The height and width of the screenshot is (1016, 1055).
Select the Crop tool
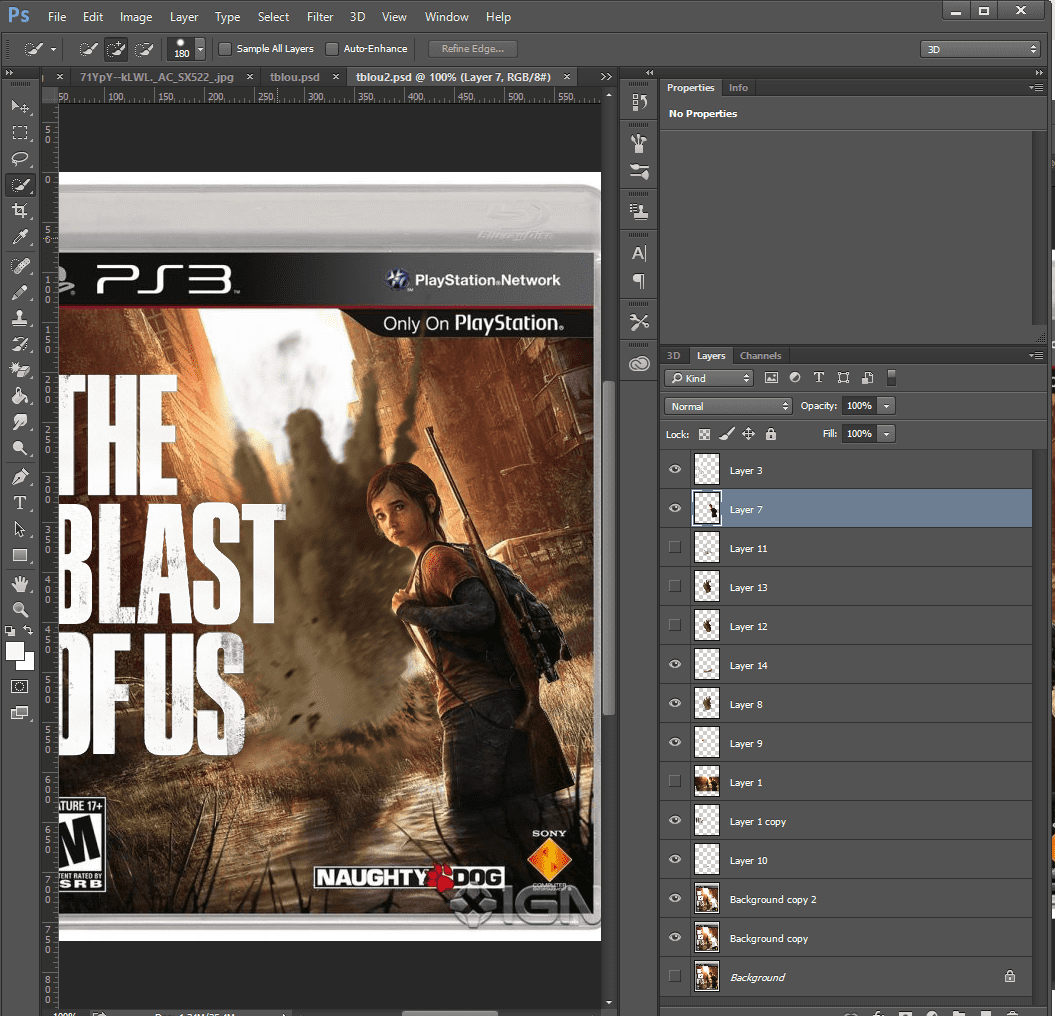coord(19,211)
